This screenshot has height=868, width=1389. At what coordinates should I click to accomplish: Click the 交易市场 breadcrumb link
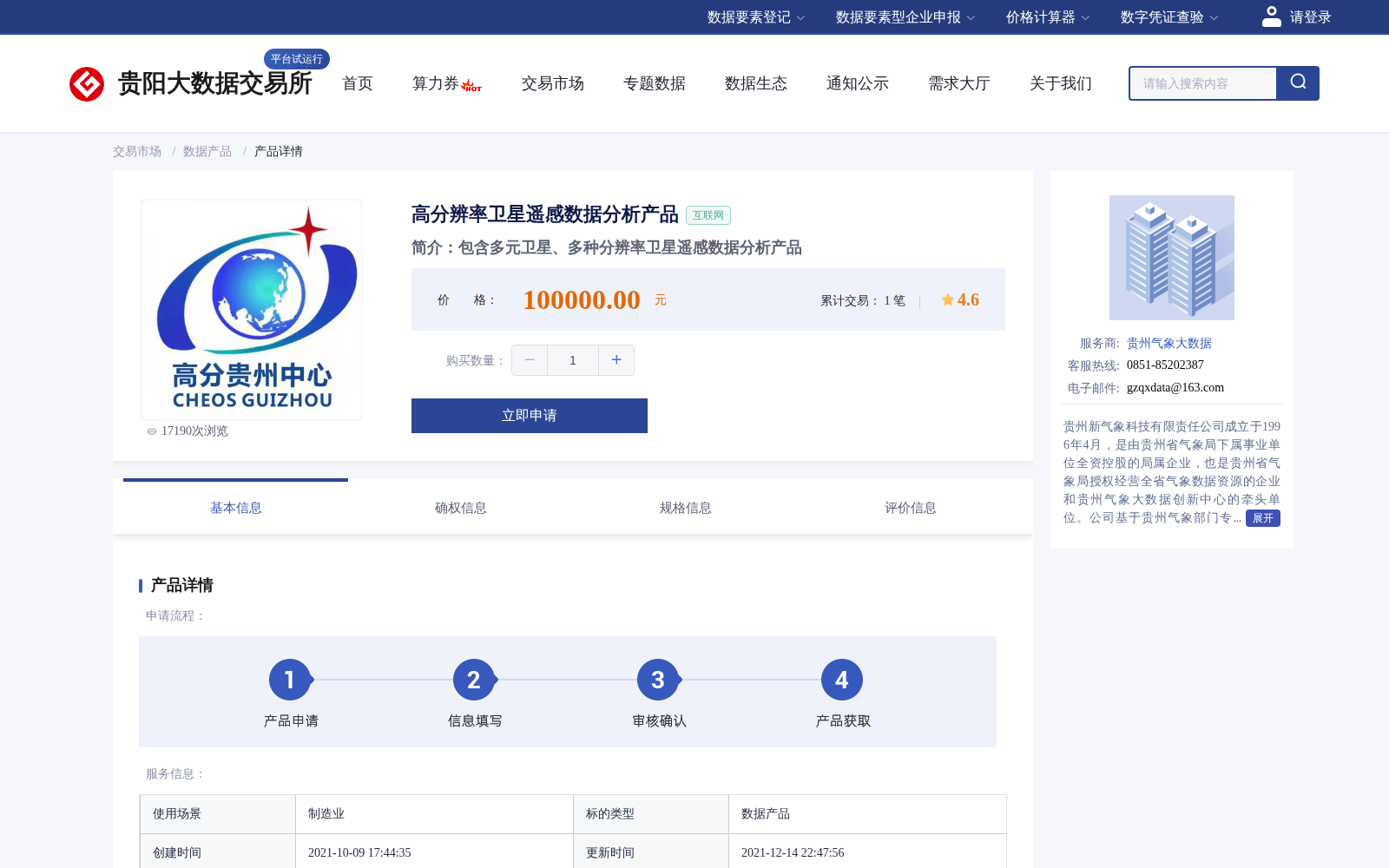click(x=136, y=151)
